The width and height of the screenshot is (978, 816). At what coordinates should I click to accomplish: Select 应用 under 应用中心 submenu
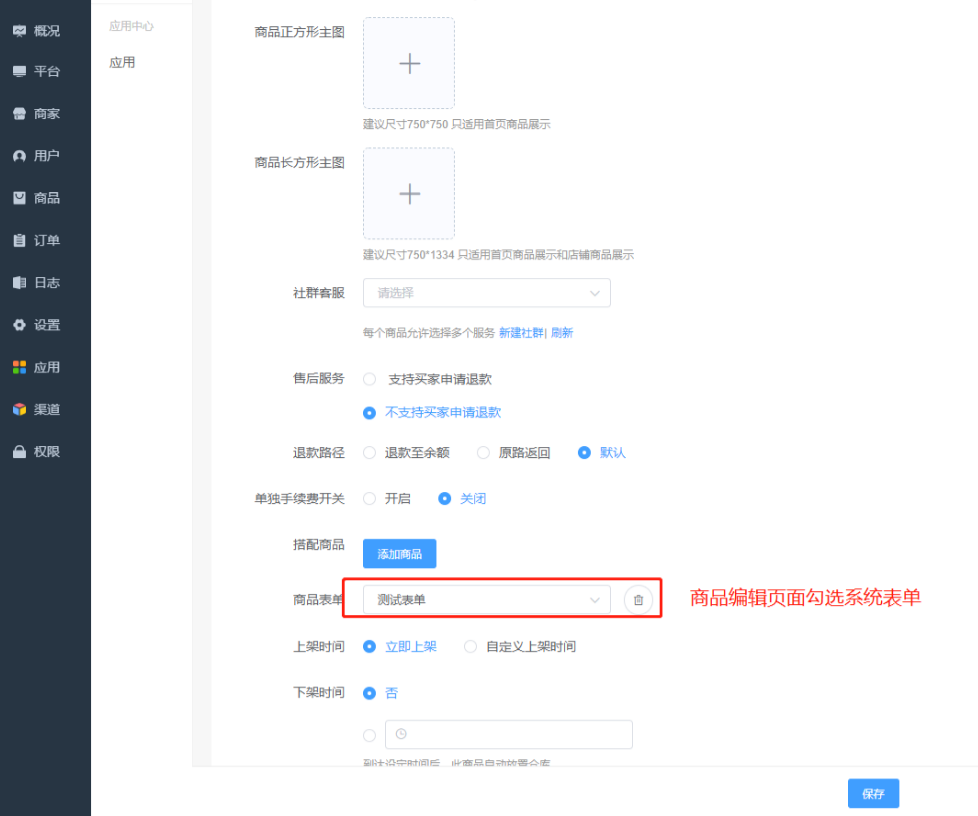pyautogui.click(x=122, y=62)
